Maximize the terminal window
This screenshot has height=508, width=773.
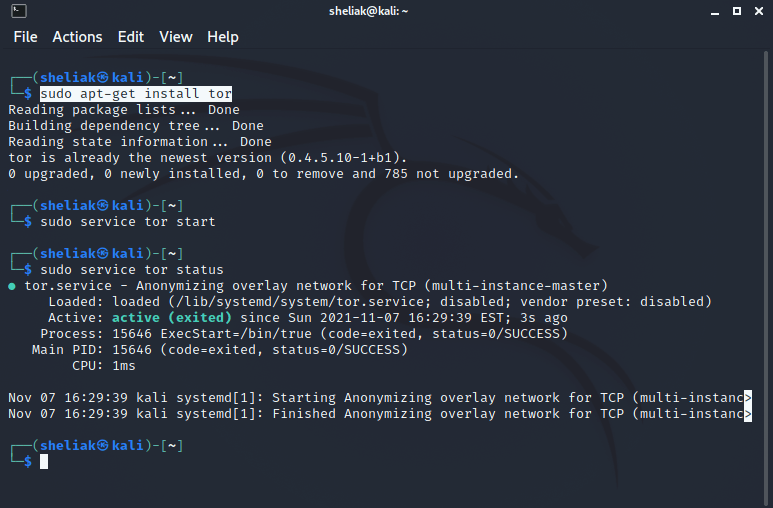(x=735, y=11)
